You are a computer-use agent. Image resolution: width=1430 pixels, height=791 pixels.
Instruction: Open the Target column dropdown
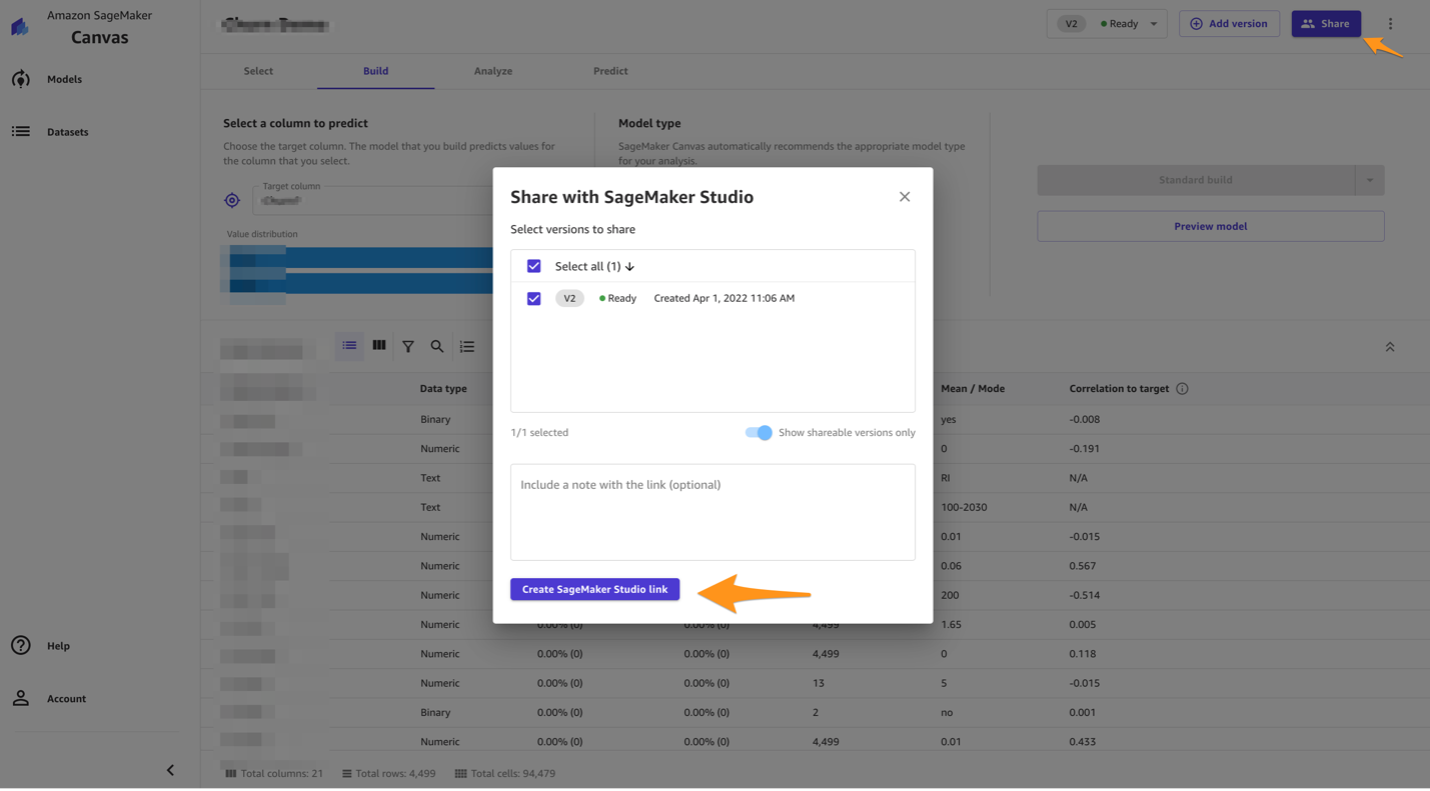click(372, 200)
